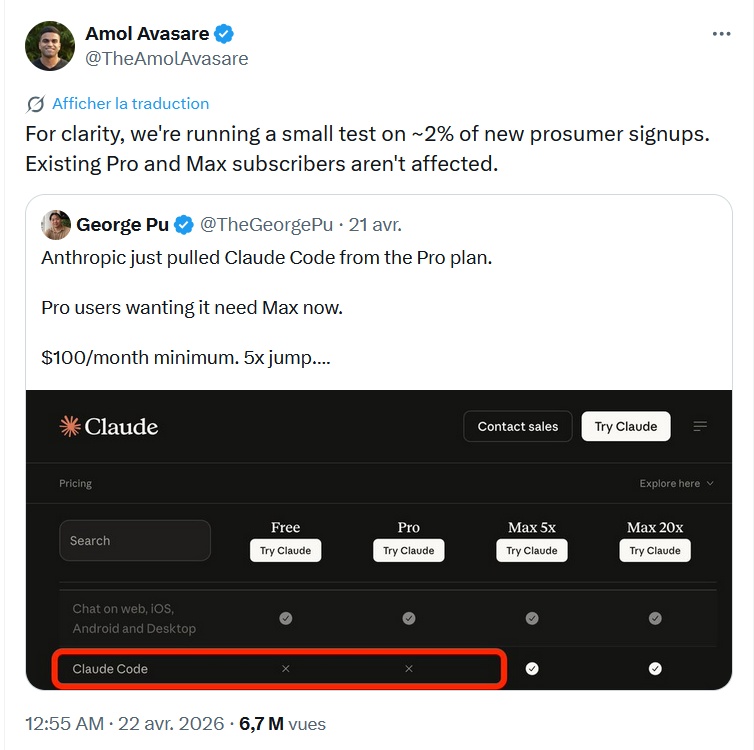Expand the Explore here dropdown
The image size is (754, 750).
coord(677,484)
